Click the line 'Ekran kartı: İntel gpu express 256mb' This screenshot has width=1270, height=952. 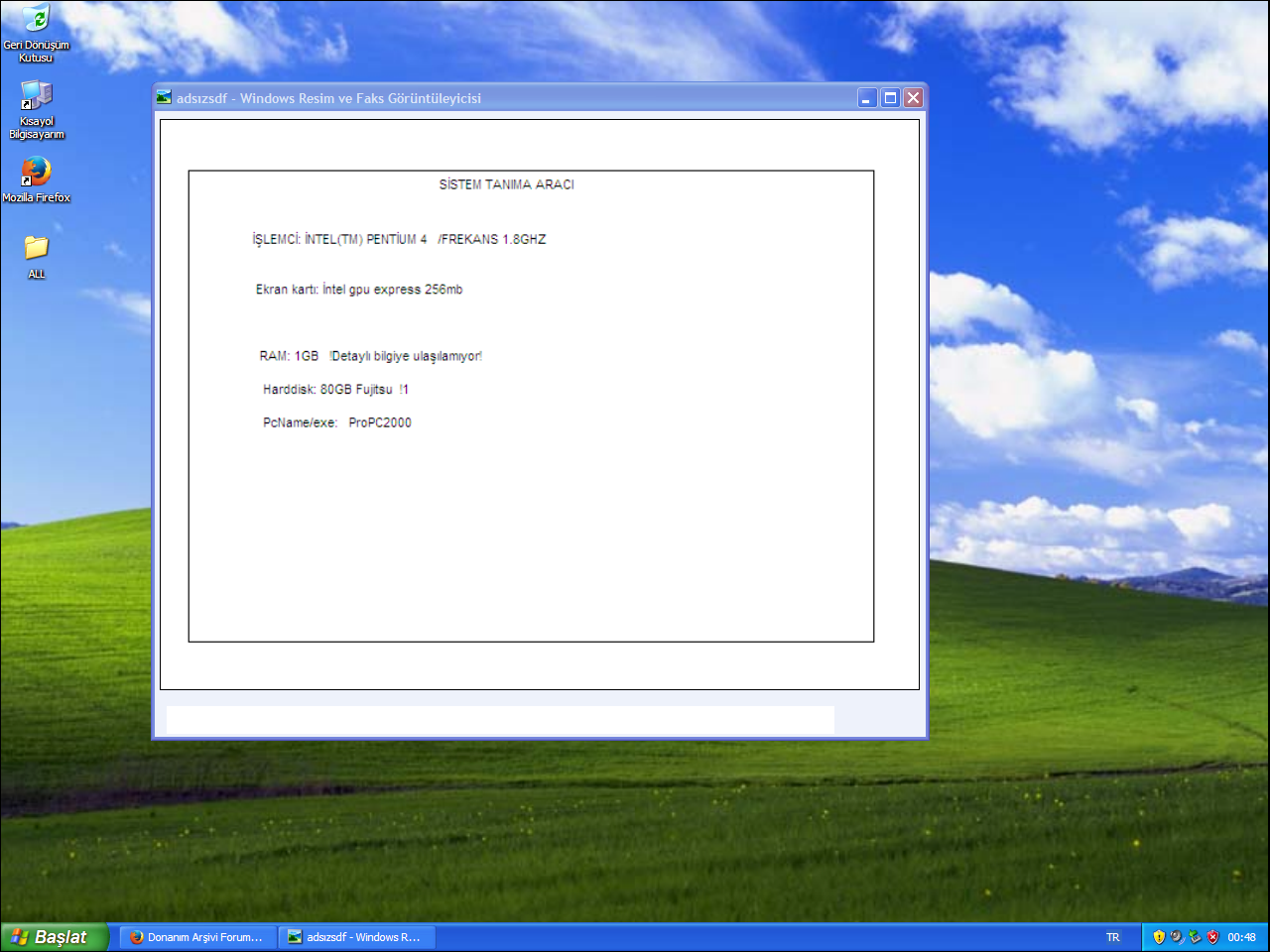pos(359,290)
